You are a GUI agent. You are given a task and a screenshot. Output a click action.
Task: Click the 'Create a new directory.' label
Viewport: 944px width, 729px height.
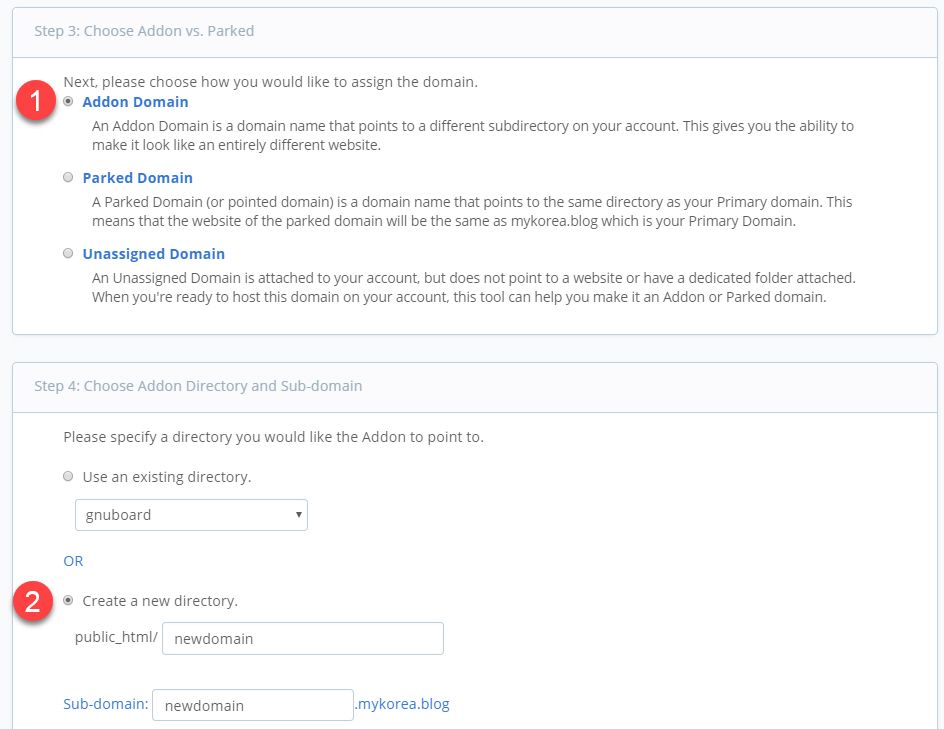(160, 601)
